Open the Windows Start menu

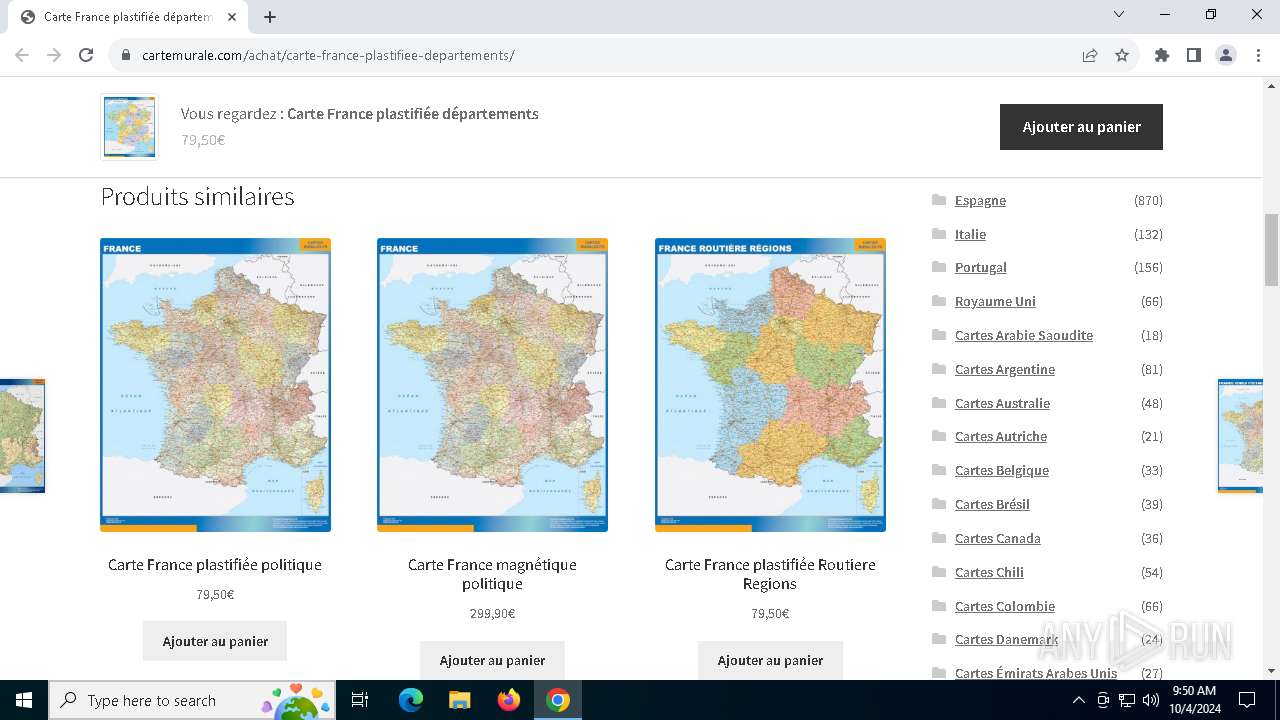(24, 700)
